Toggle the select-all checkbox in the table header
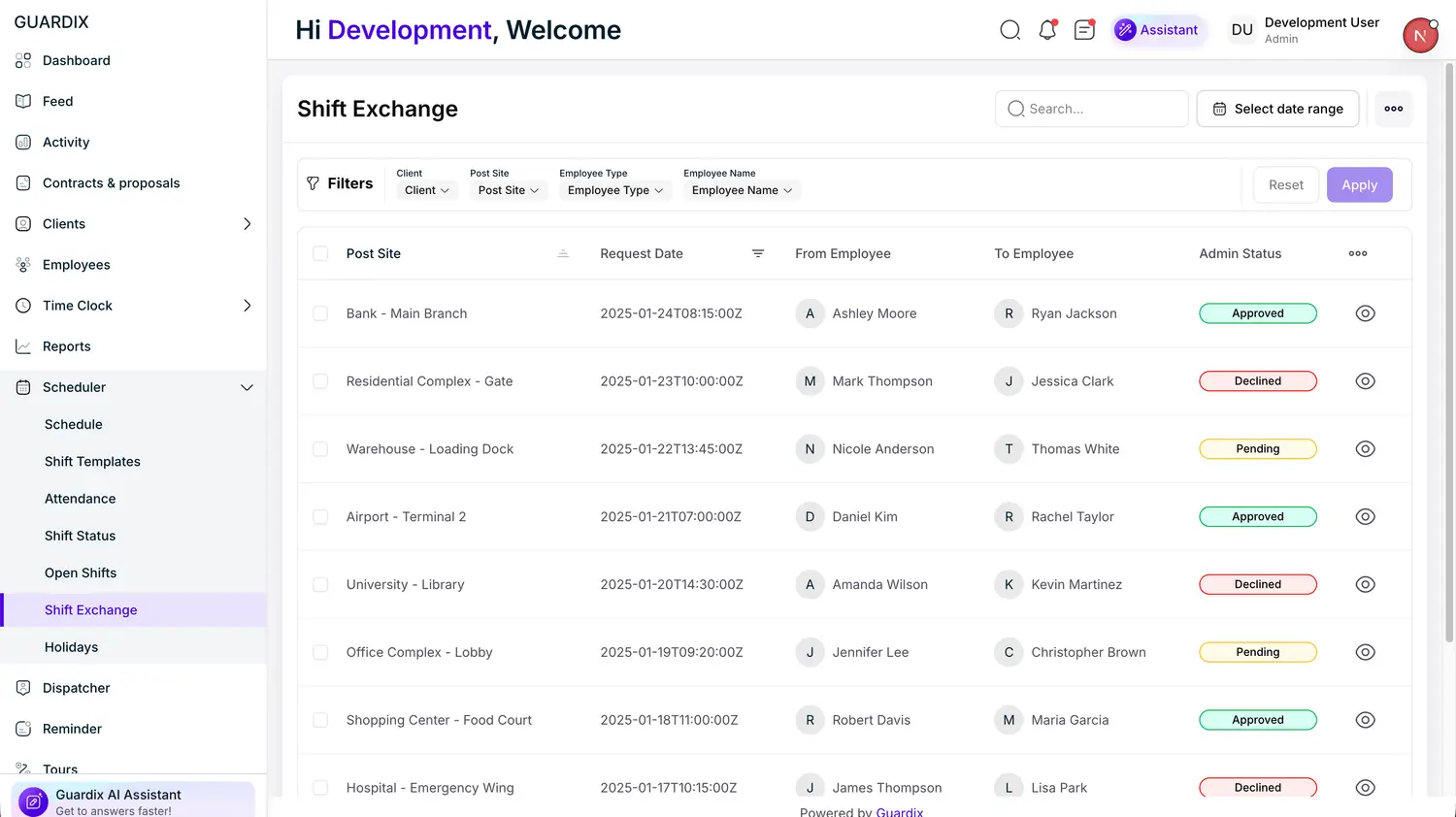The height and width of the screenshot is (817, 1456). click(320, 253)
